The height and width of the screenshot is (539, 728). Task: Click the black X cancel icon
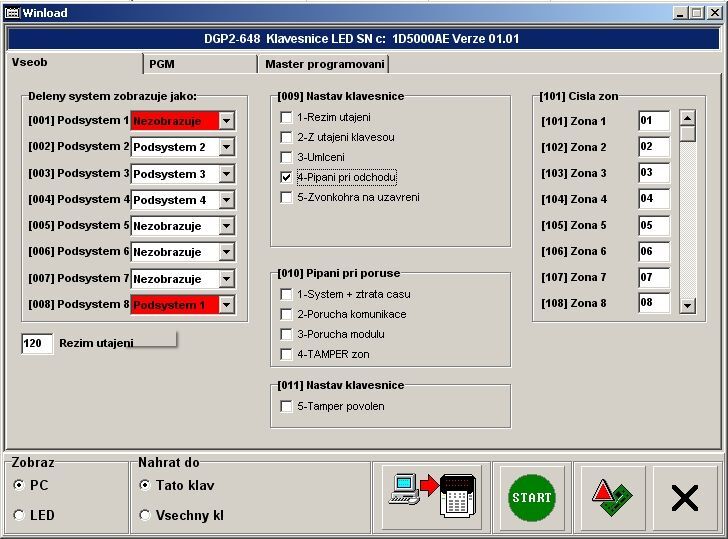pyautogui.click(x=685, y=497)
